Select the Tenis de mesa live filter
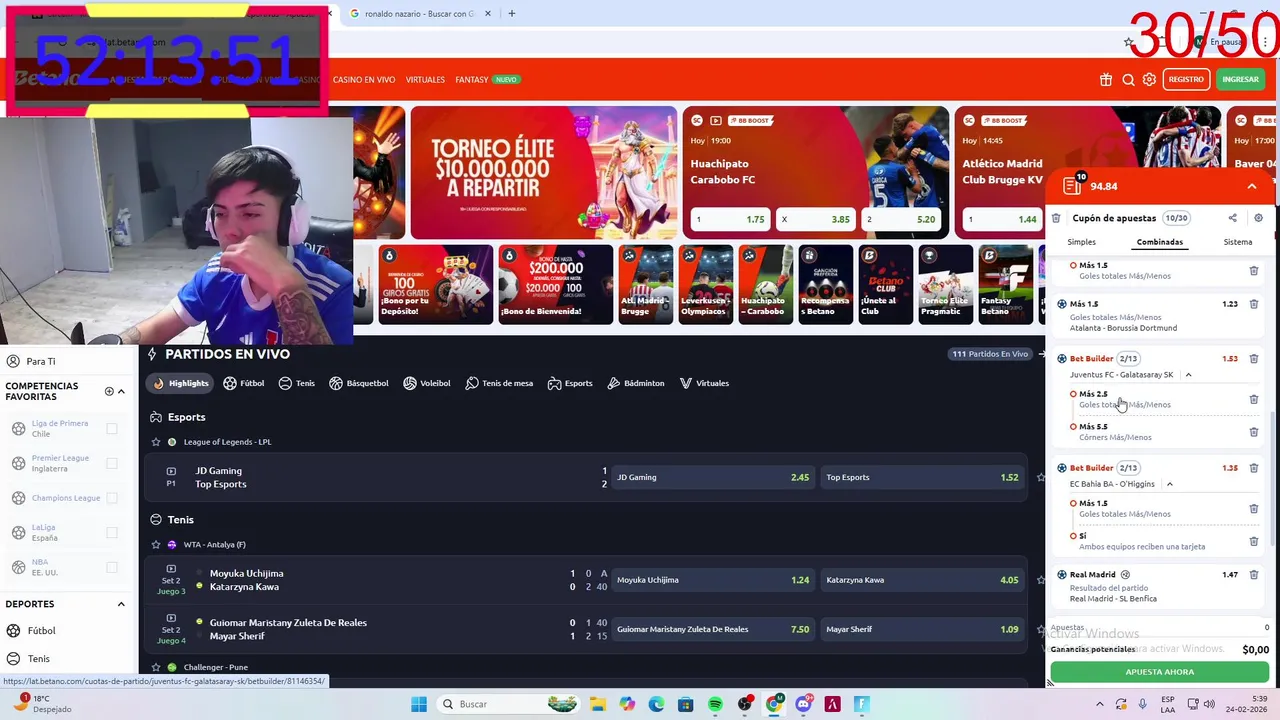The image size is (1280, 720). 499,383
